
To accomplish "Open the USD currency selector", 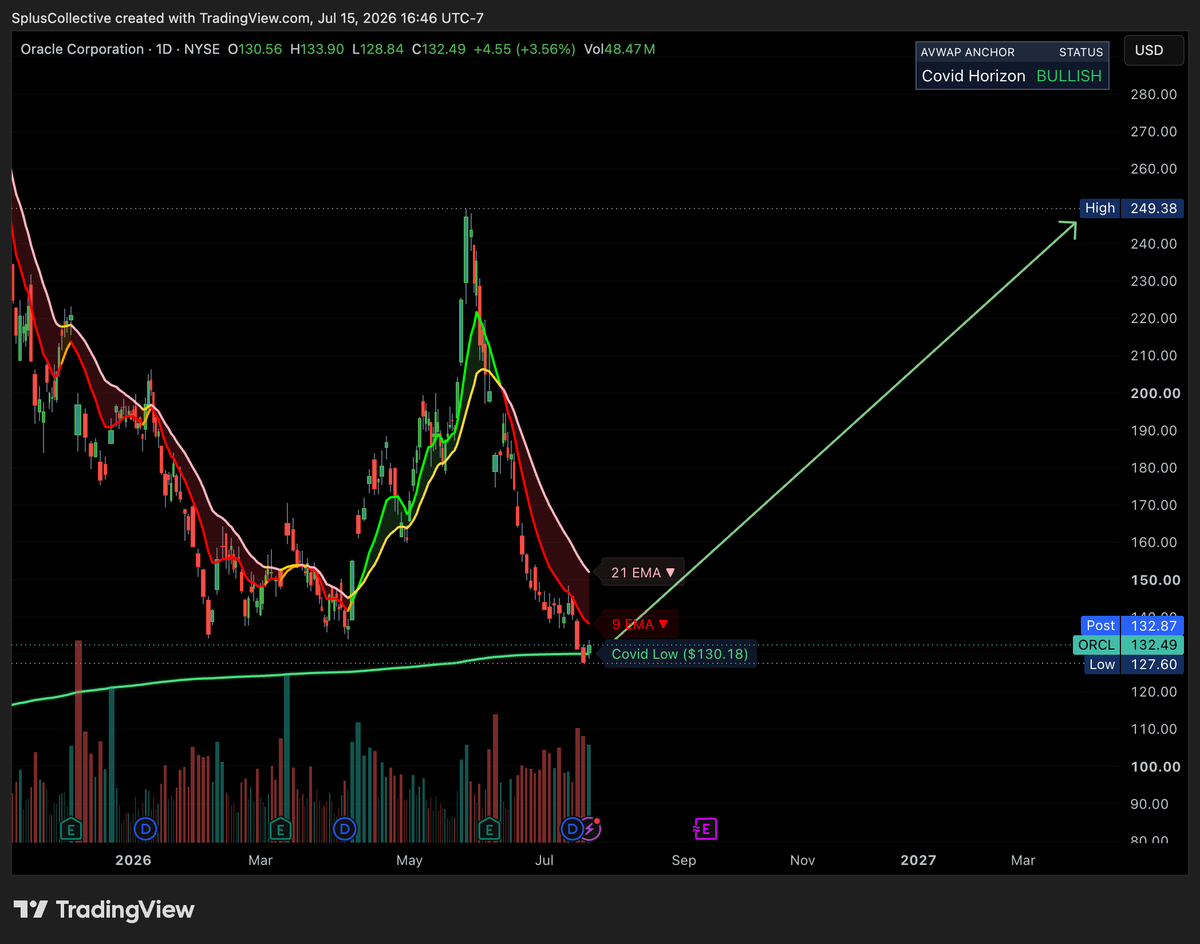I will [x=1149, y=50].
